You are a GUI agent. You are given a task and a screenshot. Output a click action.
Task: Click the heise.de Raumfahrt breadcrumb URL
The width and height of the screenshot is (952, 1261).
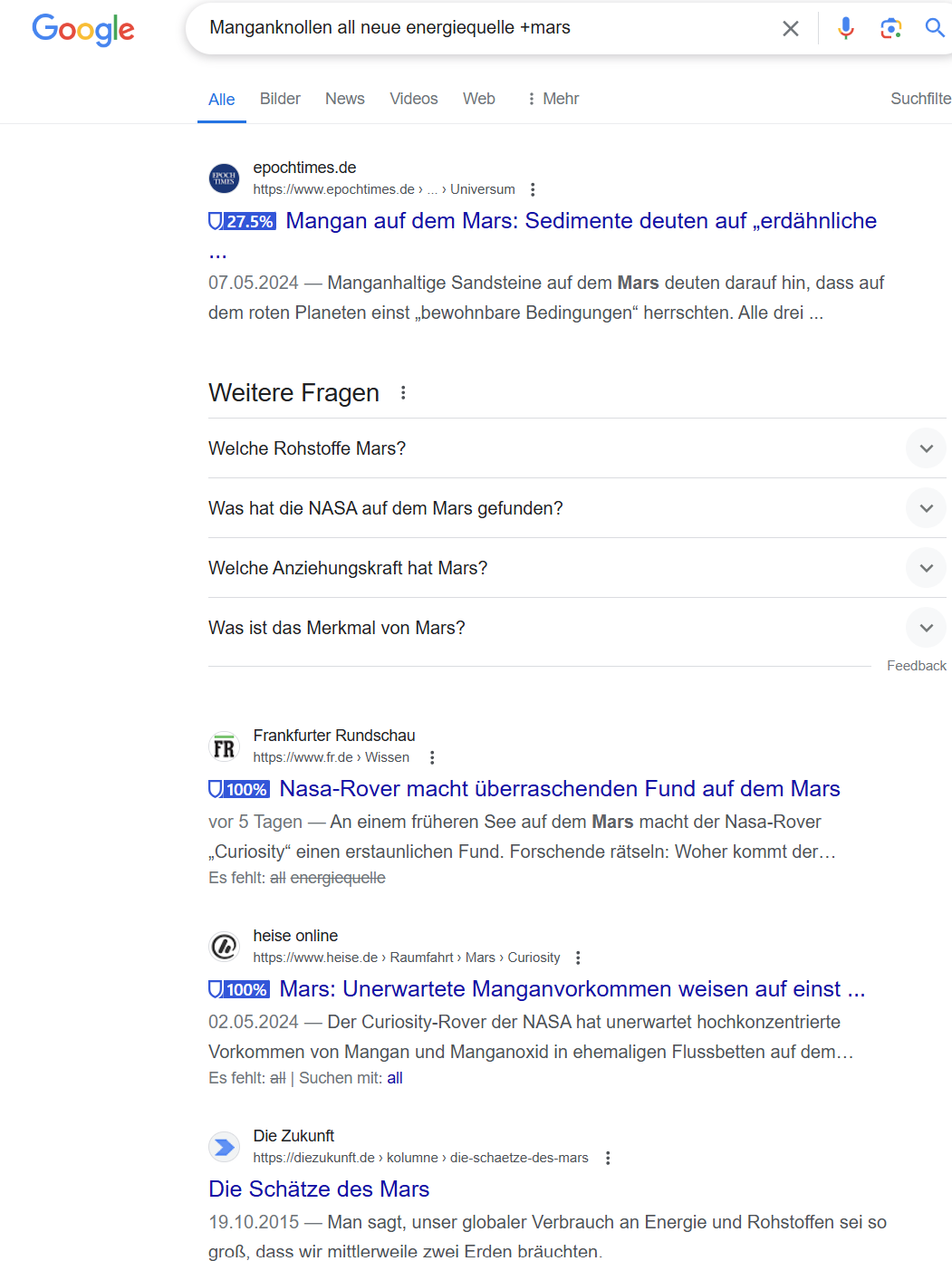click(x=407, y=958)
